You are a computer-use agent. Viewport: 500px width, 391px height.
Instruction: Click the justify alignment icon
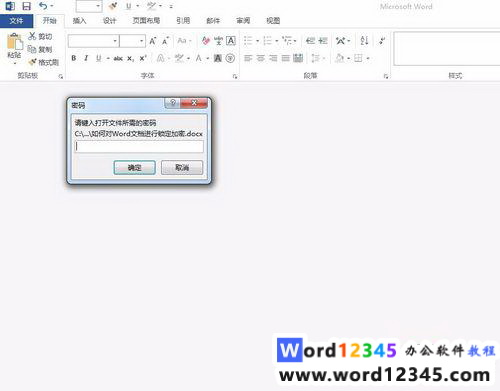286,58
